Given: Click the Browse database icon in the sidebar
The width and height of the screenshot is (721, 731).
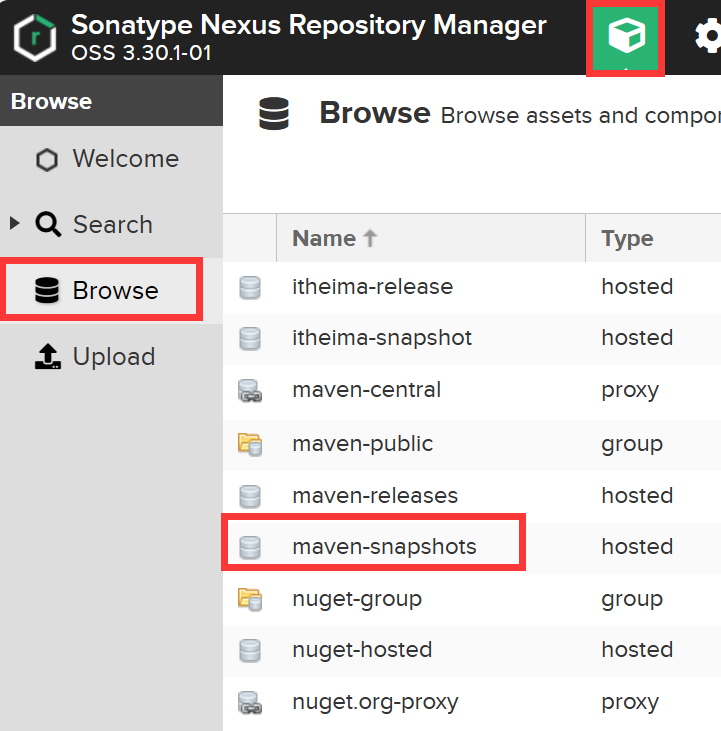Looking at the screenshot, I should coord(47,290).
